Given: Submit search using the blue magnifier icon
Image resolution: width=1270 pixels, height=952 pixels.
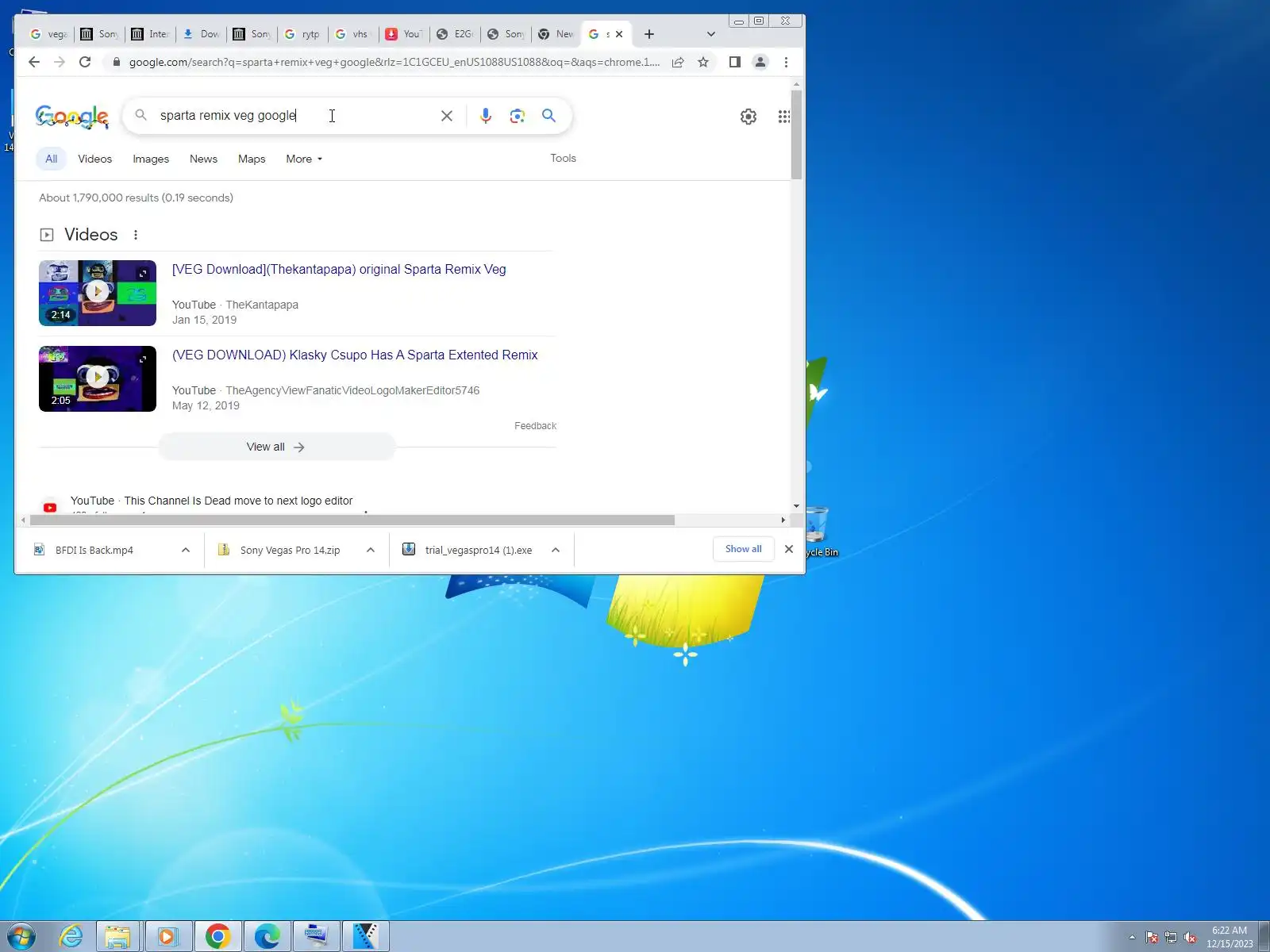Looking at the screenshot, I should pos(548,116).
